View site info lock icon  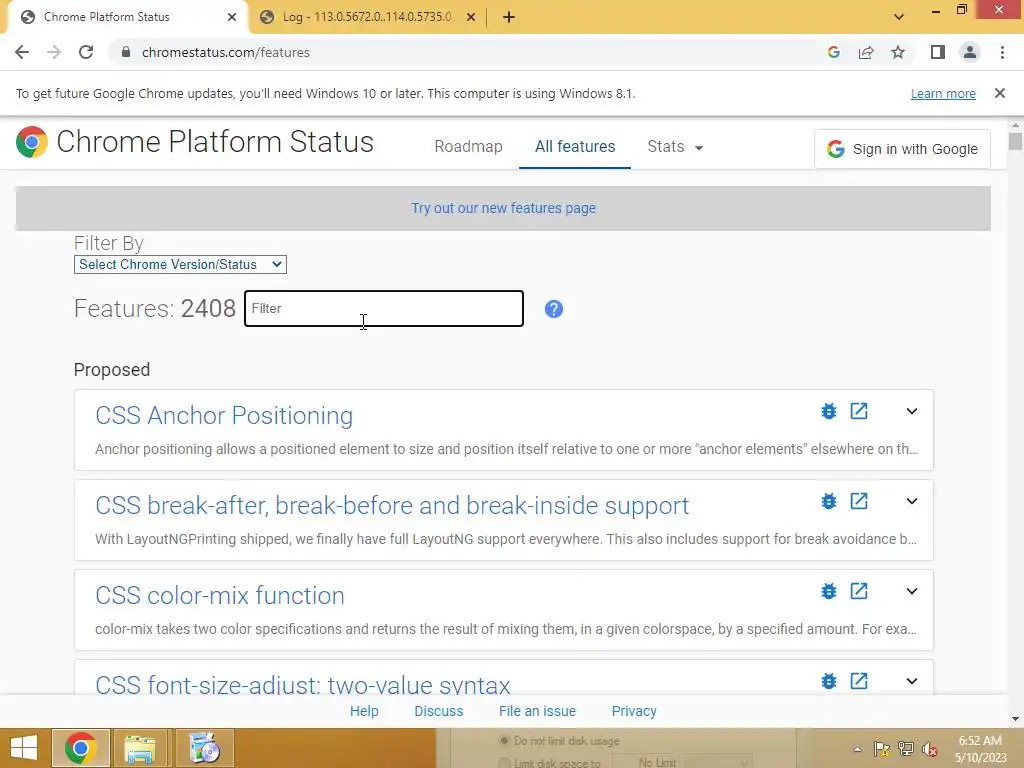[126, 52]
